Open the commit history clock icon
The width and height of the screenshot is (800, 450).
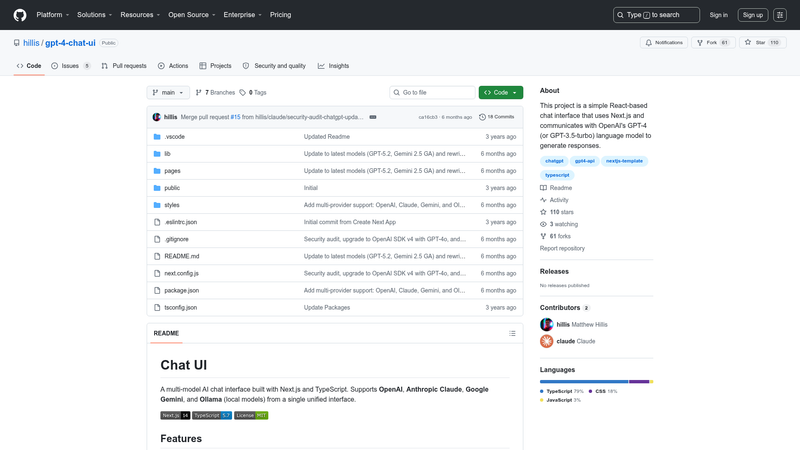482,117
